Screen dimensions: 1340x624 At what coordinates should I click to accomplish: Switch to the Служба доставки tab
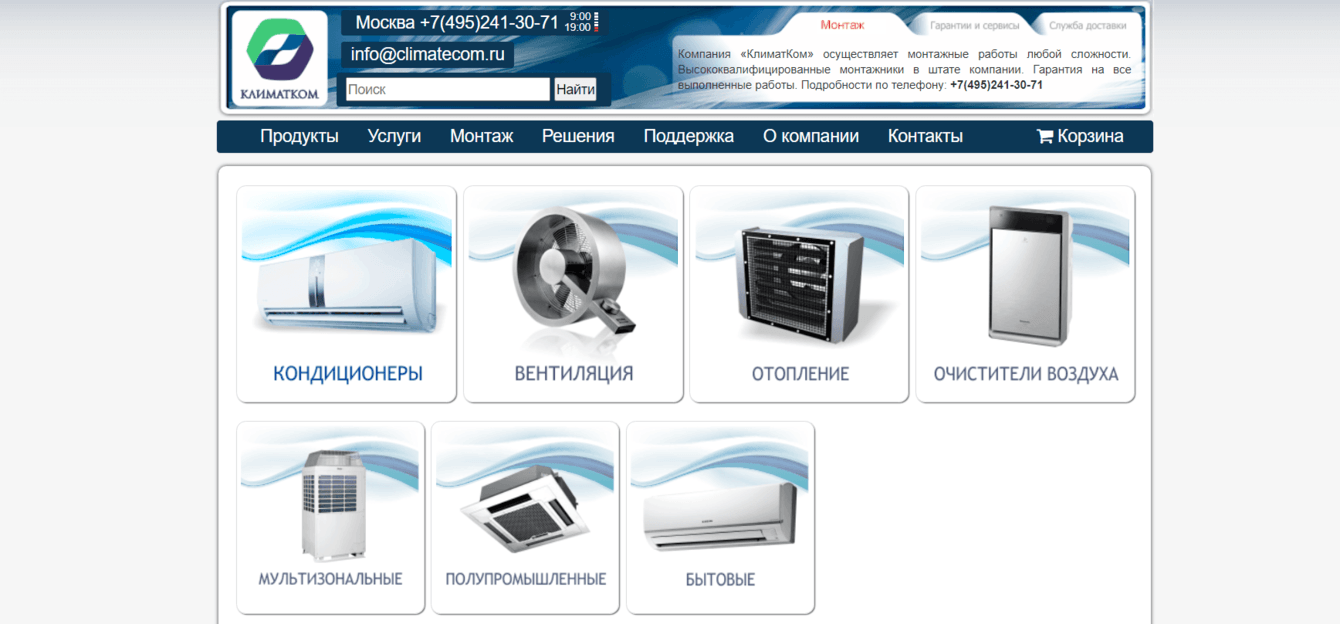pyautogui.click(x=1087, y=26)
